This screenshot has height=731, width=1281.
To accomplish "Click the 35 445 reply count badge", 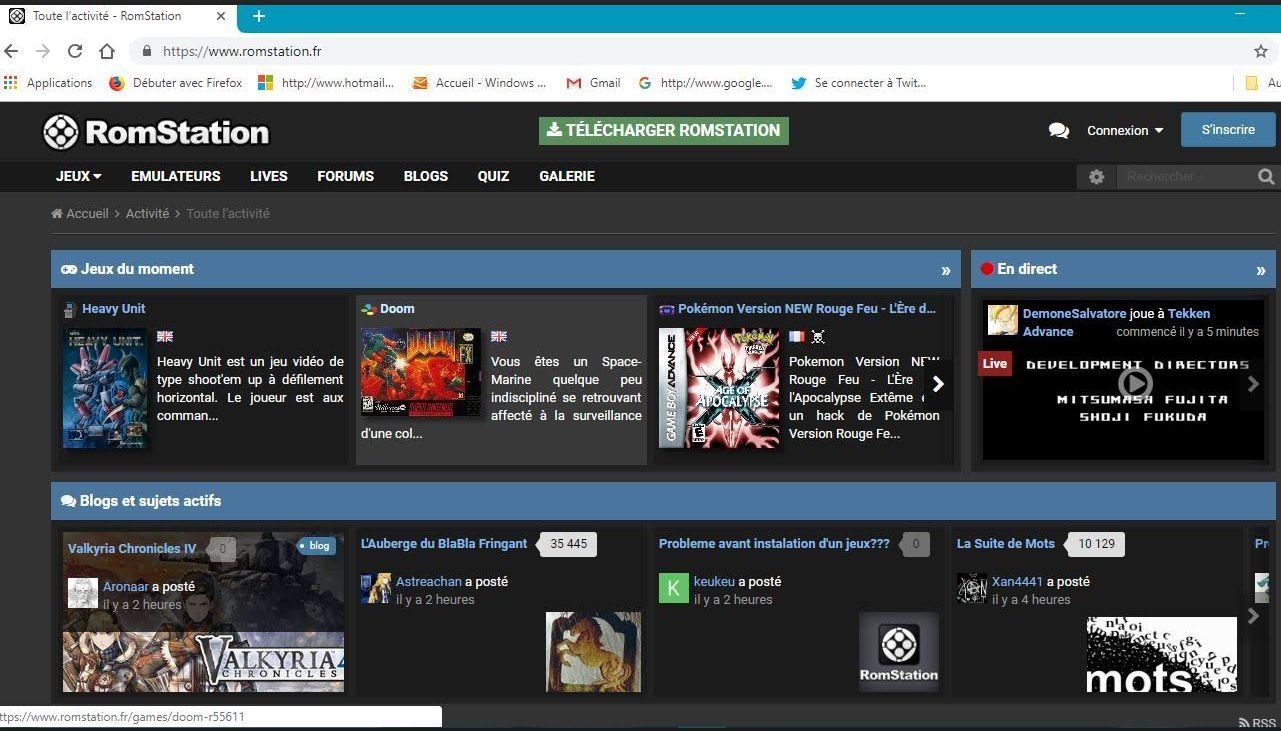I will [x=568, y=544].
